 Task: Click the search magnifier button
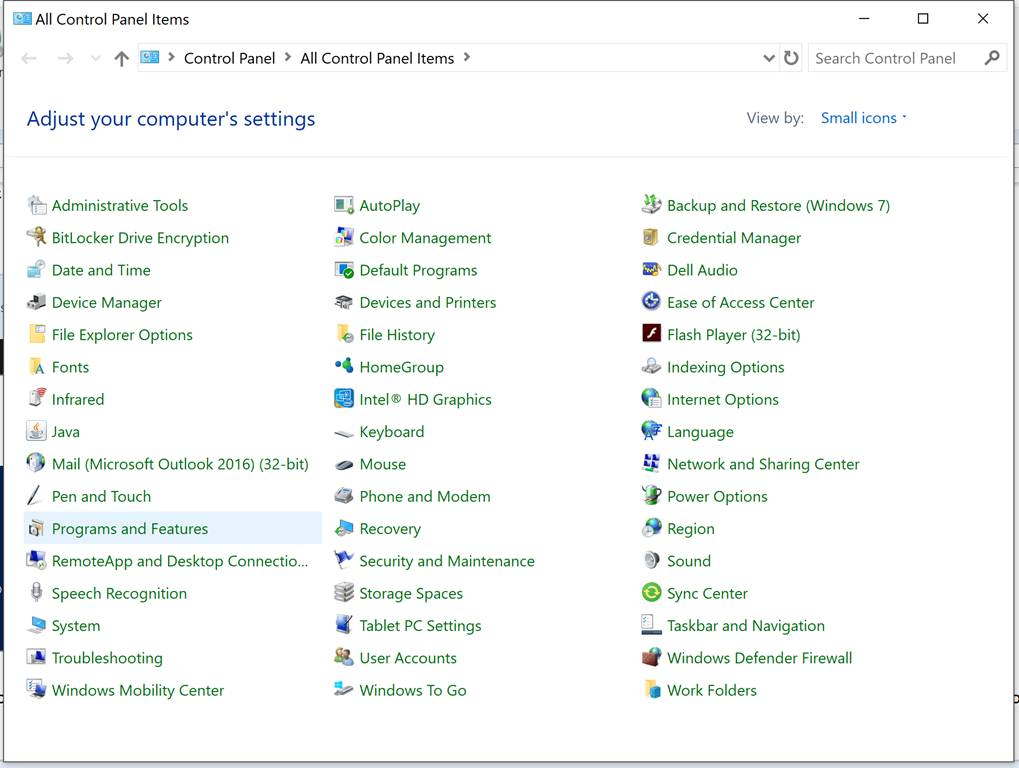point(992,58)
